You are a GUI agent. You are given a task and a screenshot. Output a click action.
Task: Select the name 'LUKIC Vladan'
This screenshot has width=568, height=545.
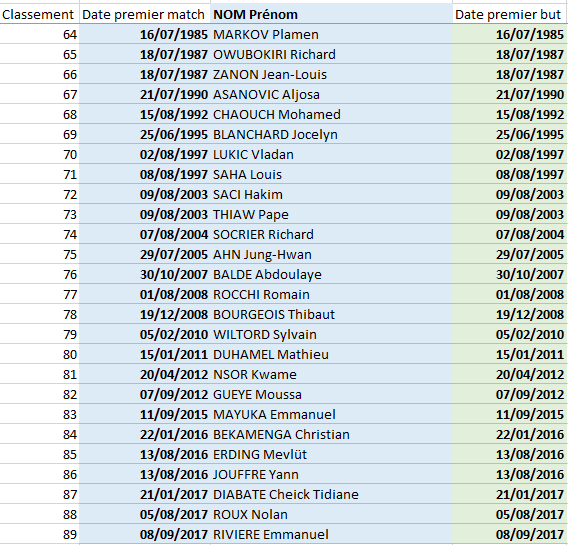pos(253,154)
